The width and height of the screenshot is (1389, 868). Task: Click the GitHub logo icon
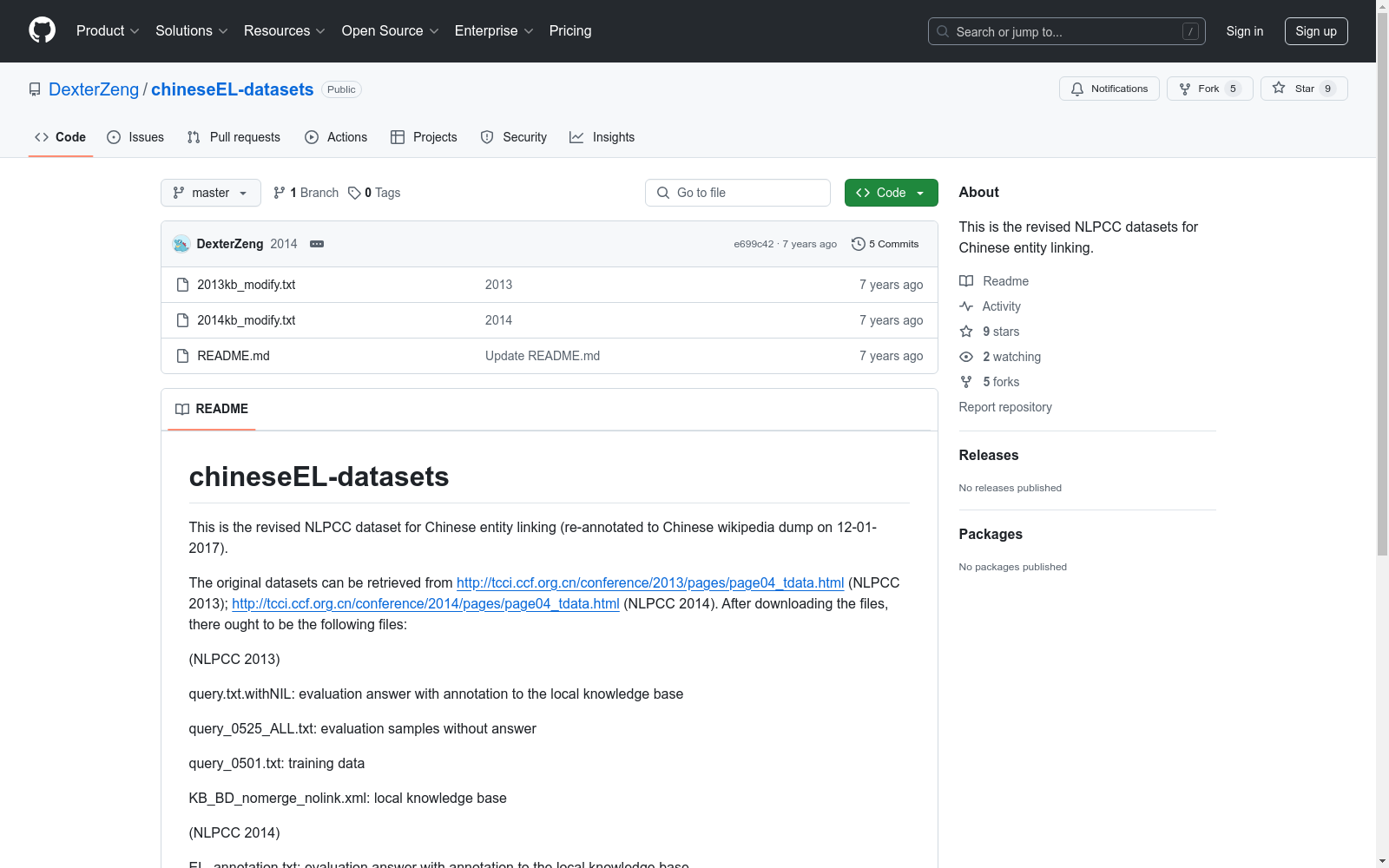tap(42, 30)
